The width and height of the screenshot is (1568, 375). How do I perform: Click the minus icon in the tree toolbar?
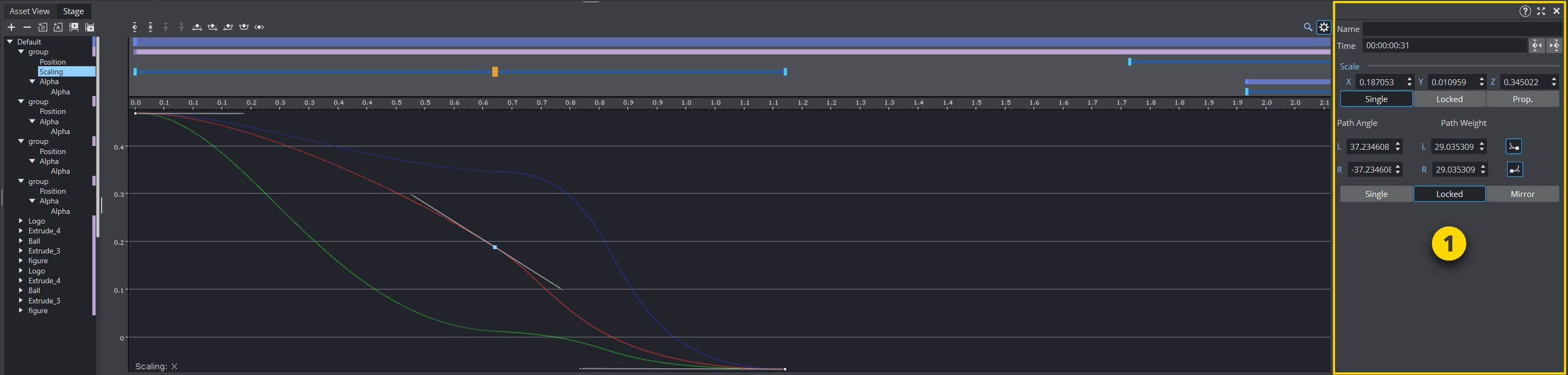pos(27,27)
